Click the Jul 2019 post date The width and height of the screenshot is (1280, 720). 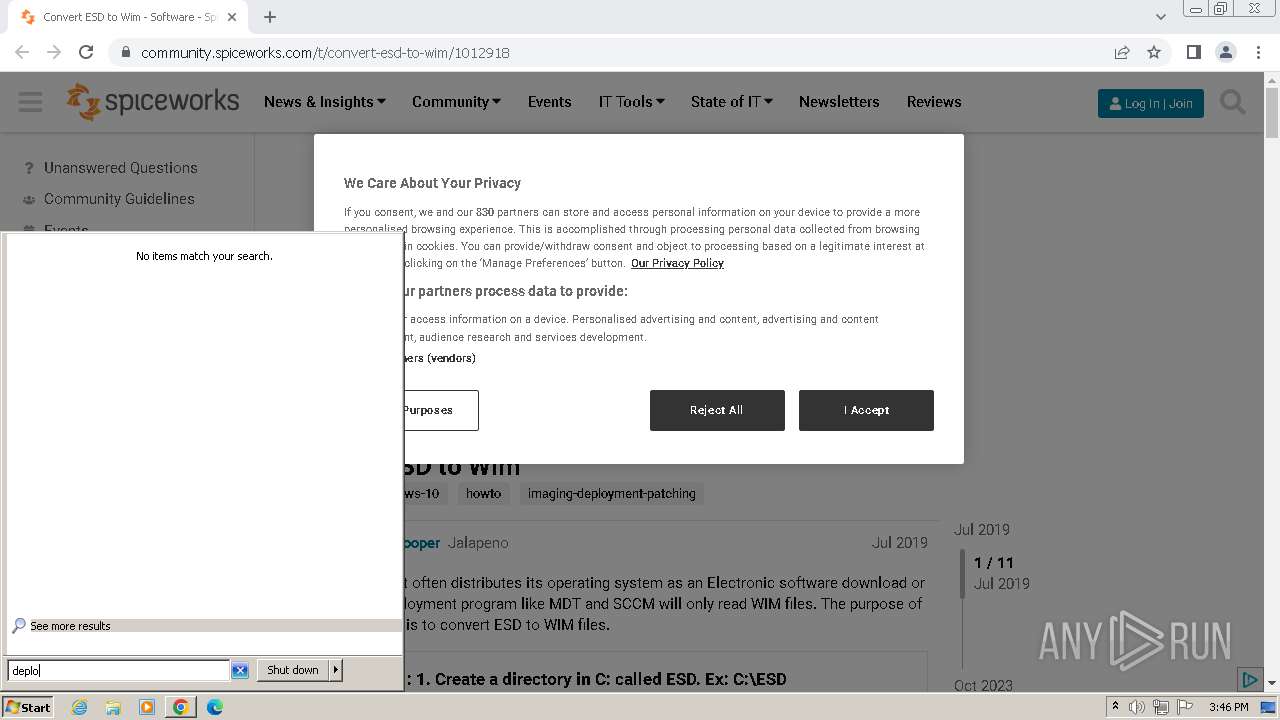pyautogui.click(x=900, y=543)
